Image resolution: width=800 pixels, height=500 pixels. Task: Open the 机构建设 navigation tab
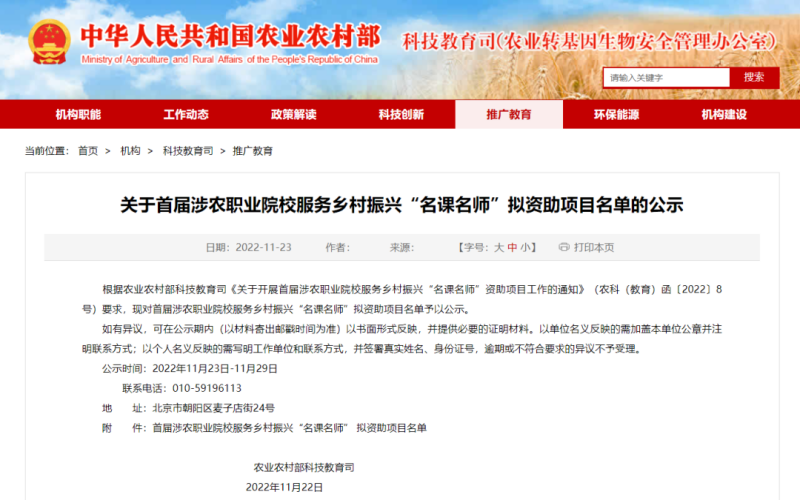point(724,114)
